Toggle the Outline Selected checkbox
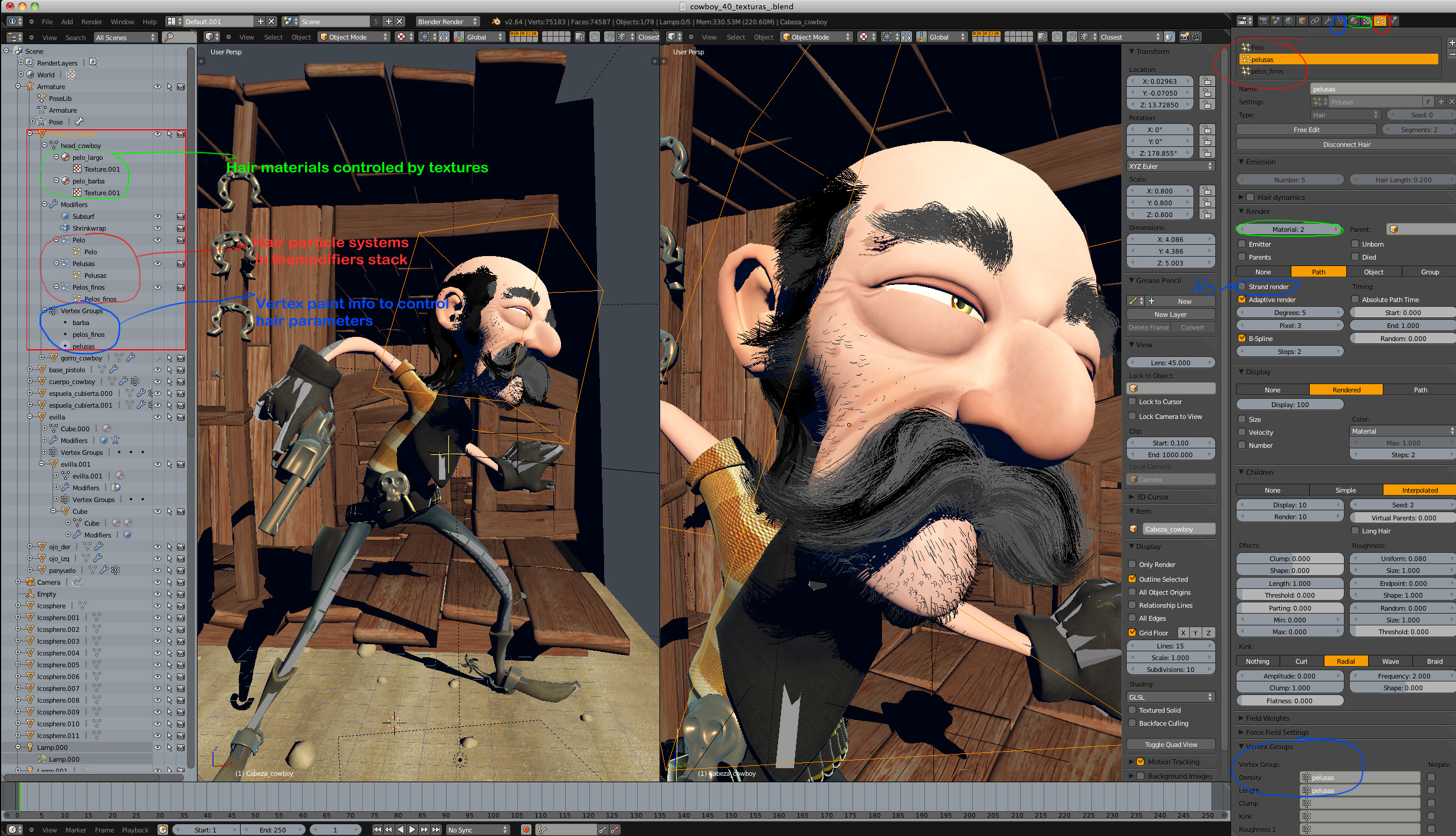This screenshot has width=1456, height=836. coord(1132,579)
